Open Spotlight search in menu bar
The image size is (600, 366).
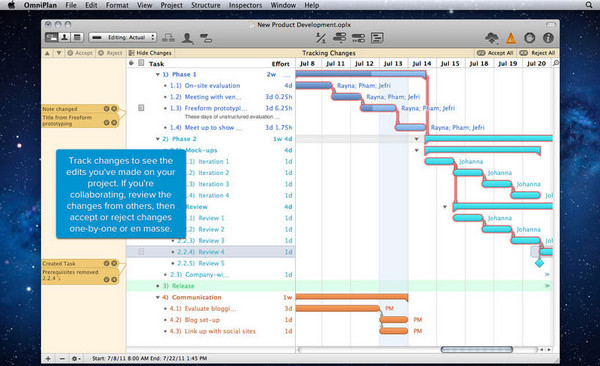coord(589,5)
